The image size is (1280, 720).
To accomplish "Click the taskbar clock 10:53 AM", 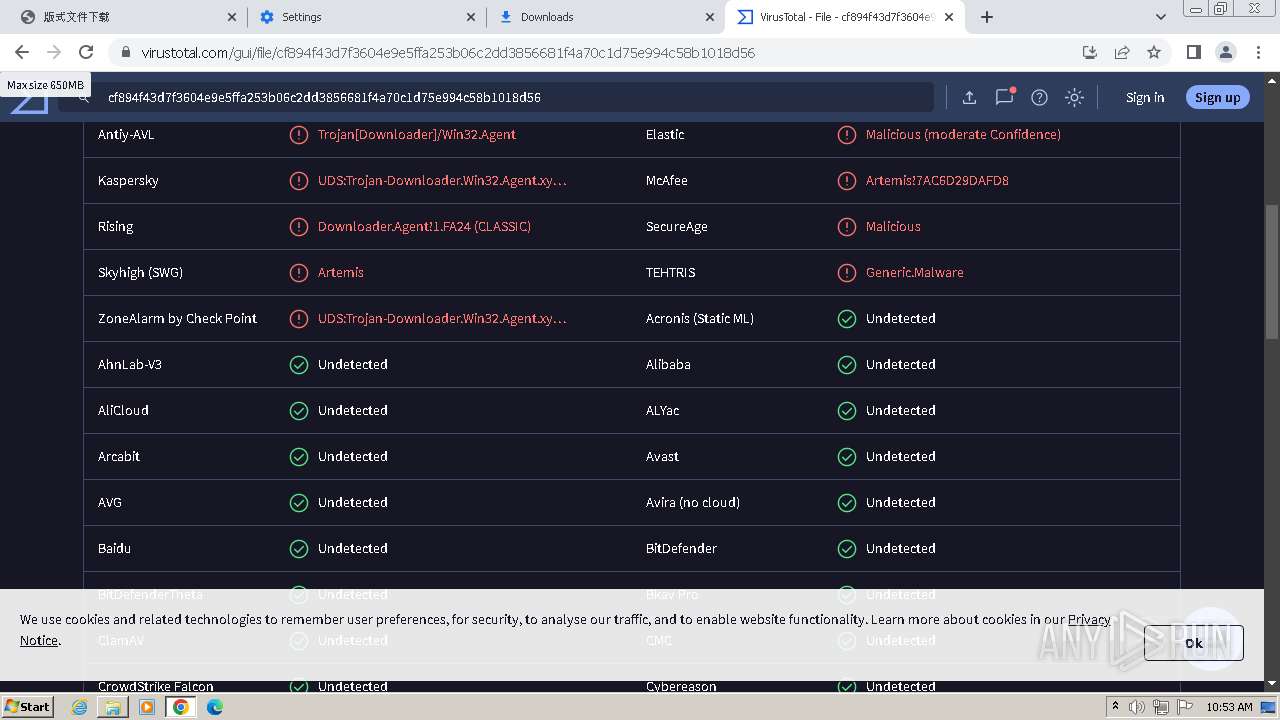I will (1229, 707).
